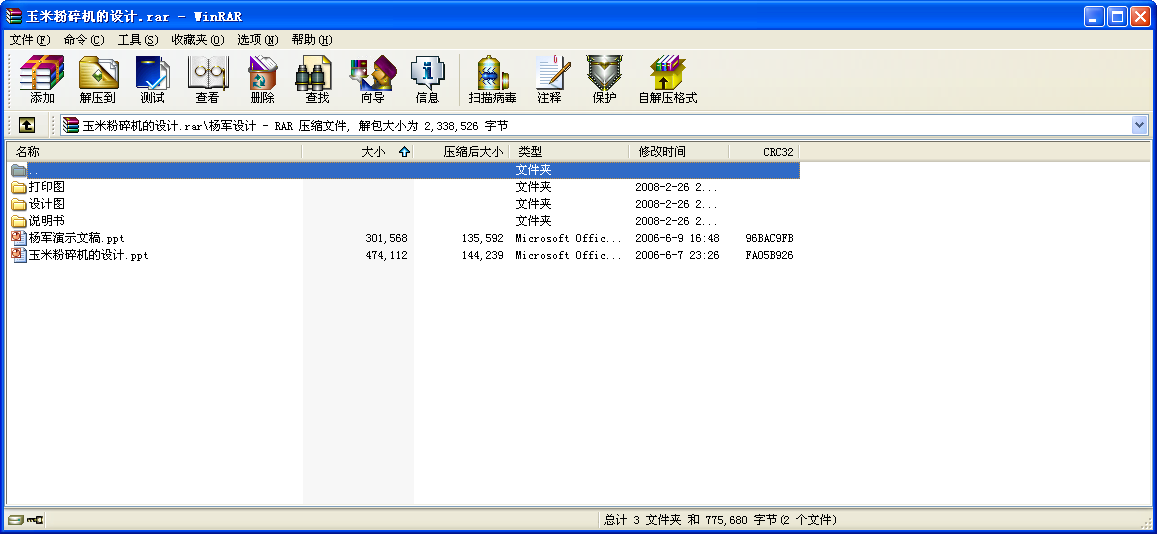Run the 测试 (Test) archive tool
The height and width of the screenshot is (534, 1157).
152,80
